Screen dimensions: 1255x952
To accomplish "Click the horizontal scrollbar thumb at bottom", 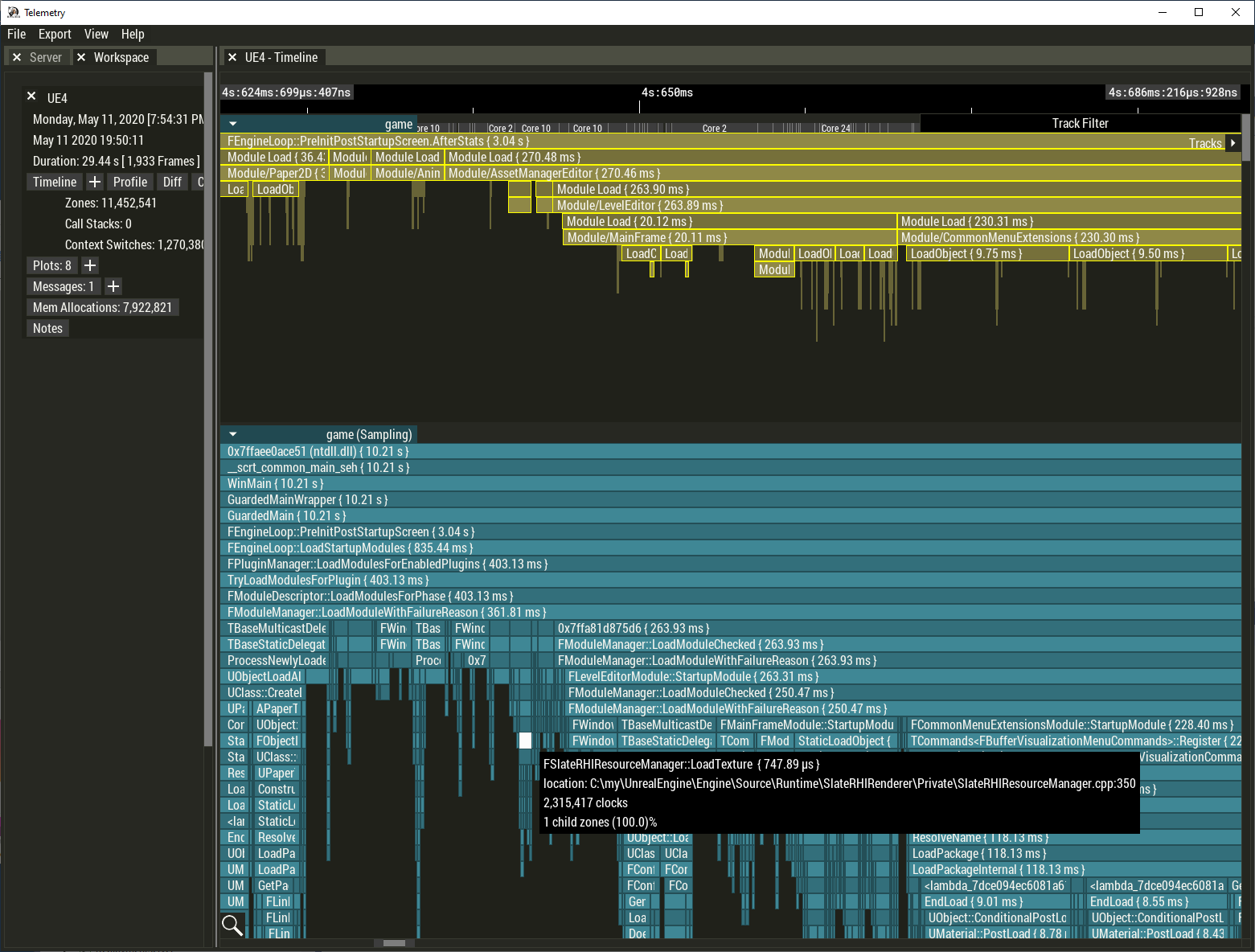I will pyautogui.click(x=394, y=943).
